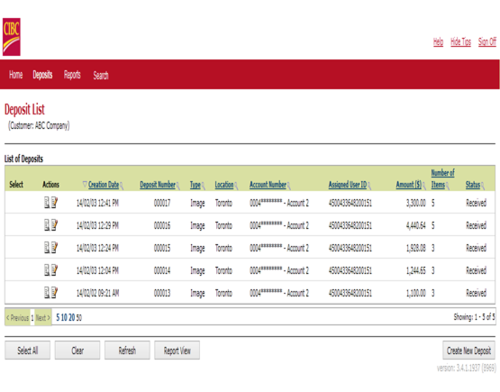Click the Report View button
Image resolution: width=500 pixels, height=392 pixels.
click(x=177, y=350)
